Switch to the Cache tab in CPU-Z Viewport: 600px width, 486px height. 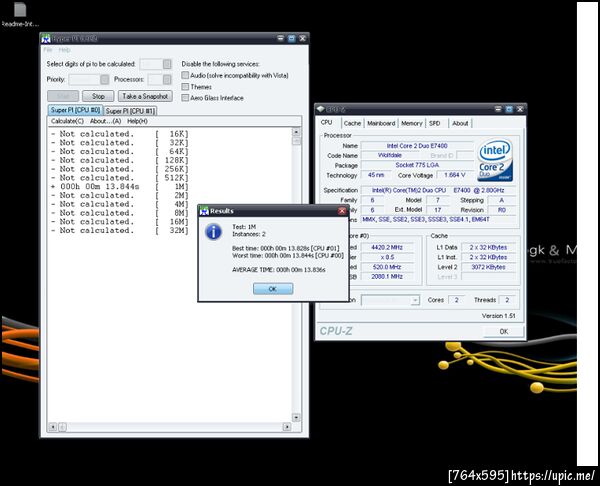tap(352, 123)
